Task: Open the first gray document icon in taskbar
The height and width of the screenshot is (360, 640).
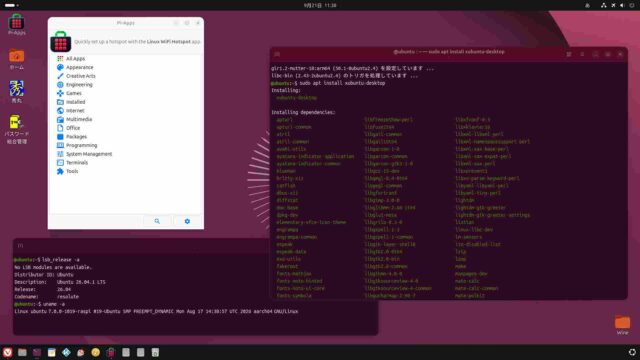Action: coord(126,352)
